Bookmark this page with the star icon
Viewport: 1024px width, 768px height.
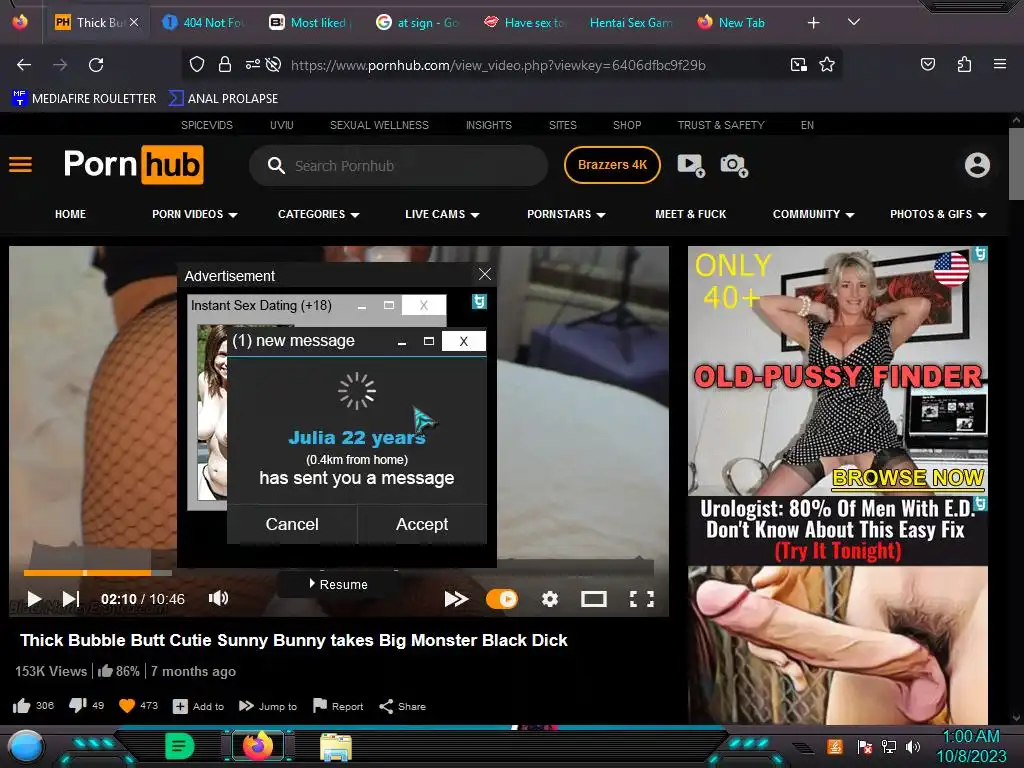coord(827,64)
